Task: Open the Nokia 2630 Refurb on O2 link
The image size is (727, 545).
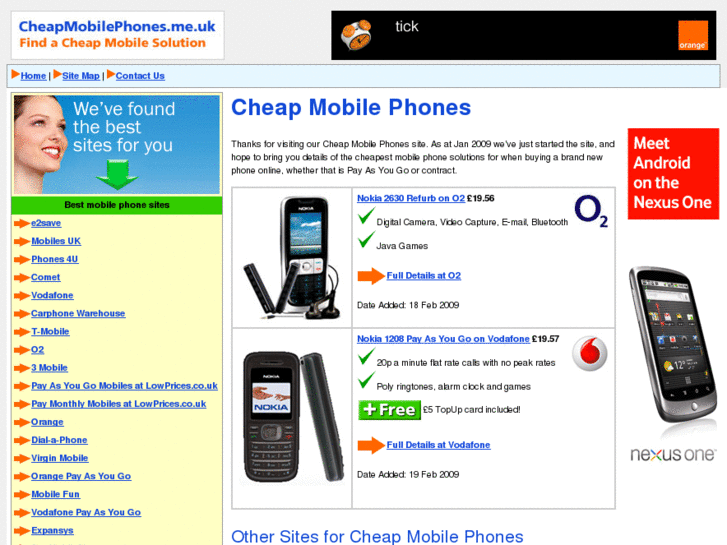Action: pyautogui.click(x=411, y=198)
